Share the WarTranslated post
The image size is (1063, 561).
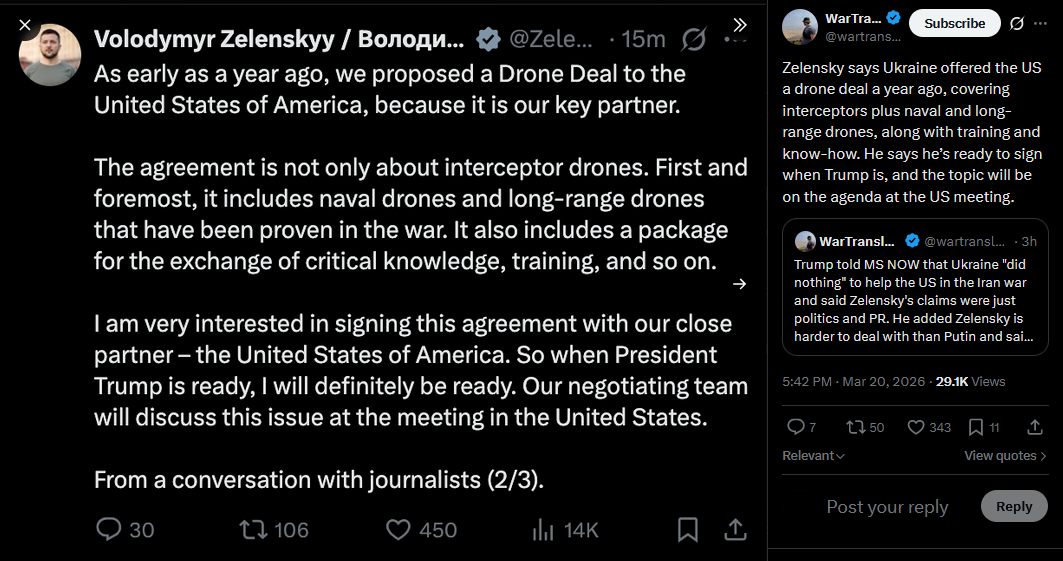[x=1035, y=427]
